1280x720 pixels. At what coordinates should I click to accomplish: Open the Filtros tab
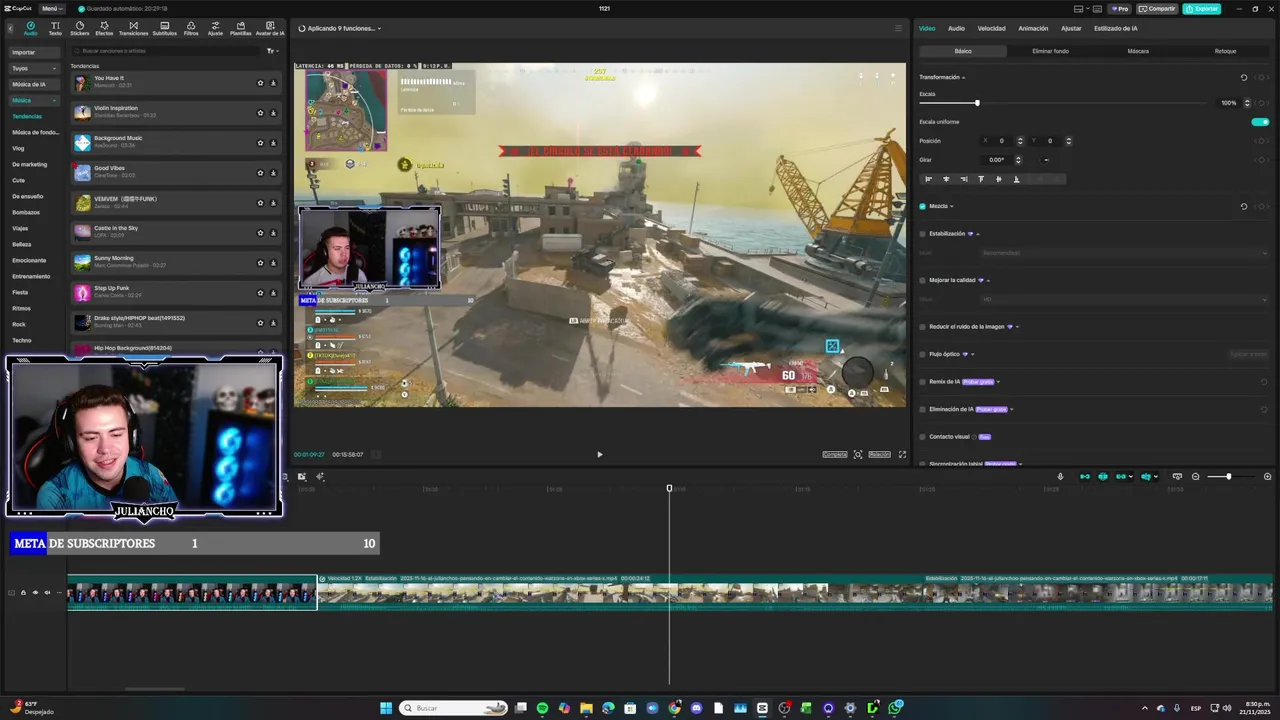click(x=191, y=28)
